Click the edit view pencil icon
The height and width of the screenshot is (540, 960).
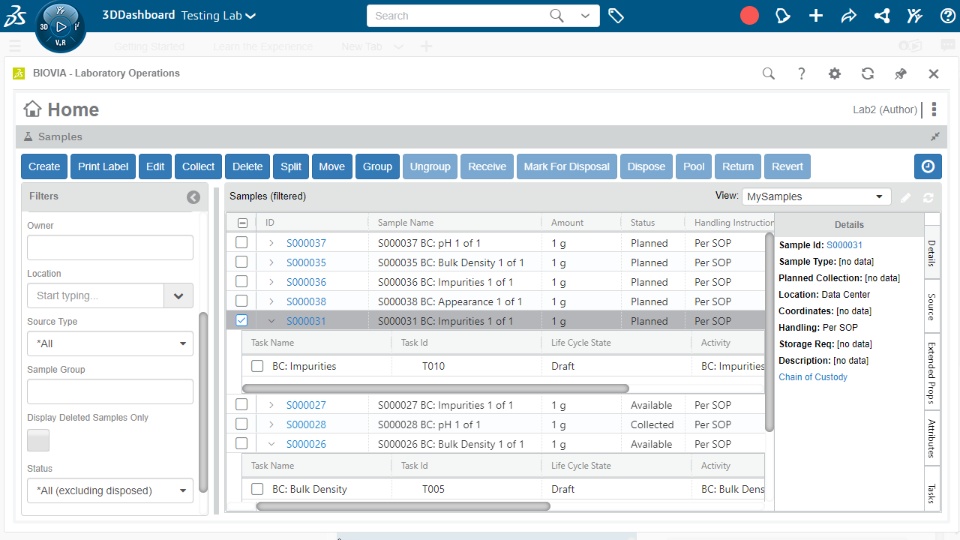click(x=906, y=197)
